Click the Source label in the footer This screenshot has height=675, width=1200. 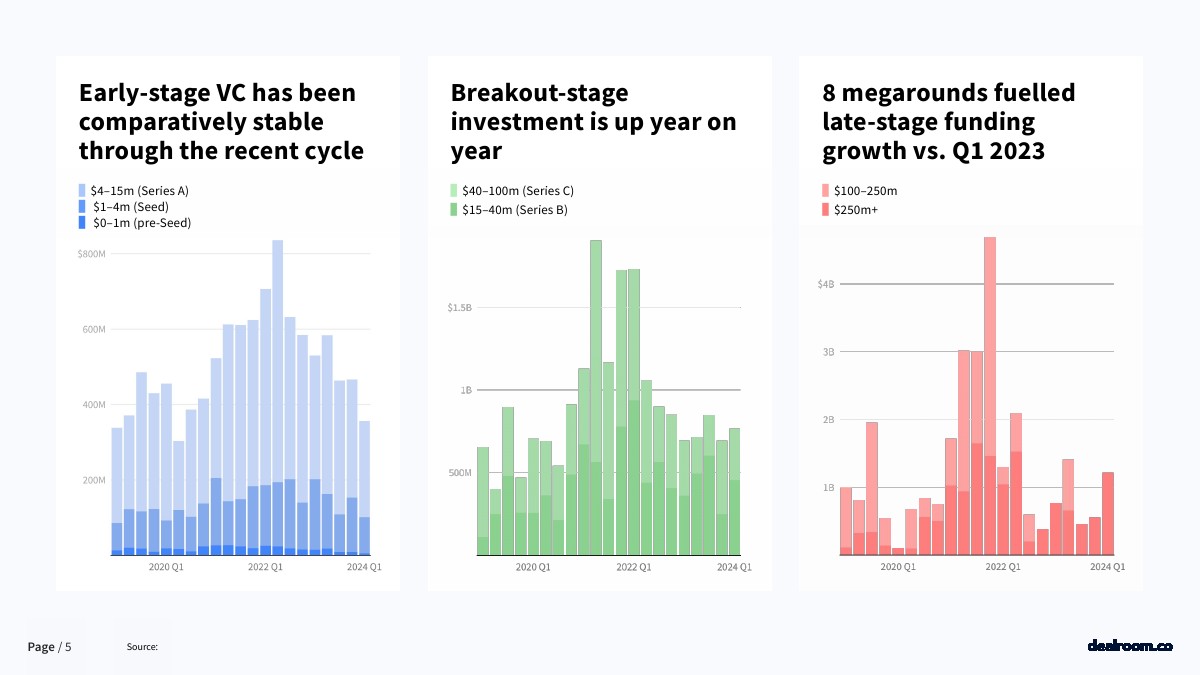pyautogui.click(x=142, y=647)
